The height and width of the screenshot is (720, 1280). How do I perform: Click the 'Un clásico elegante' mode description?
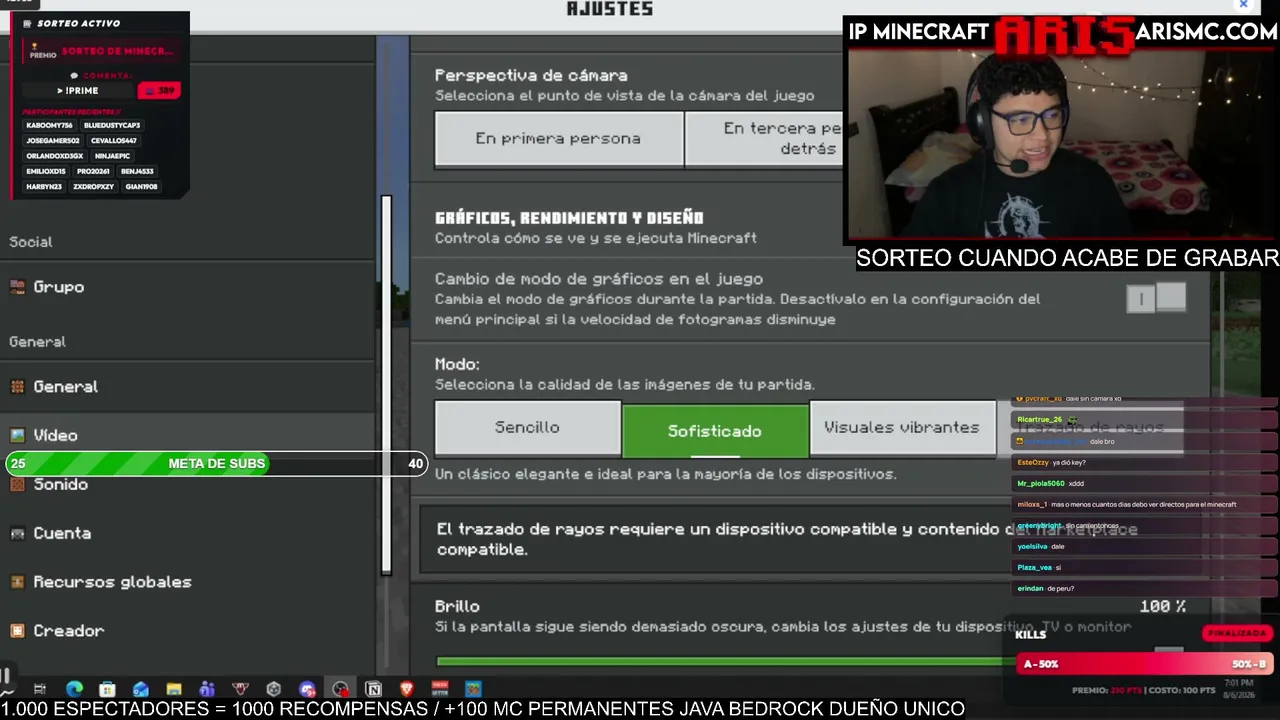click(x=666, y=474)
